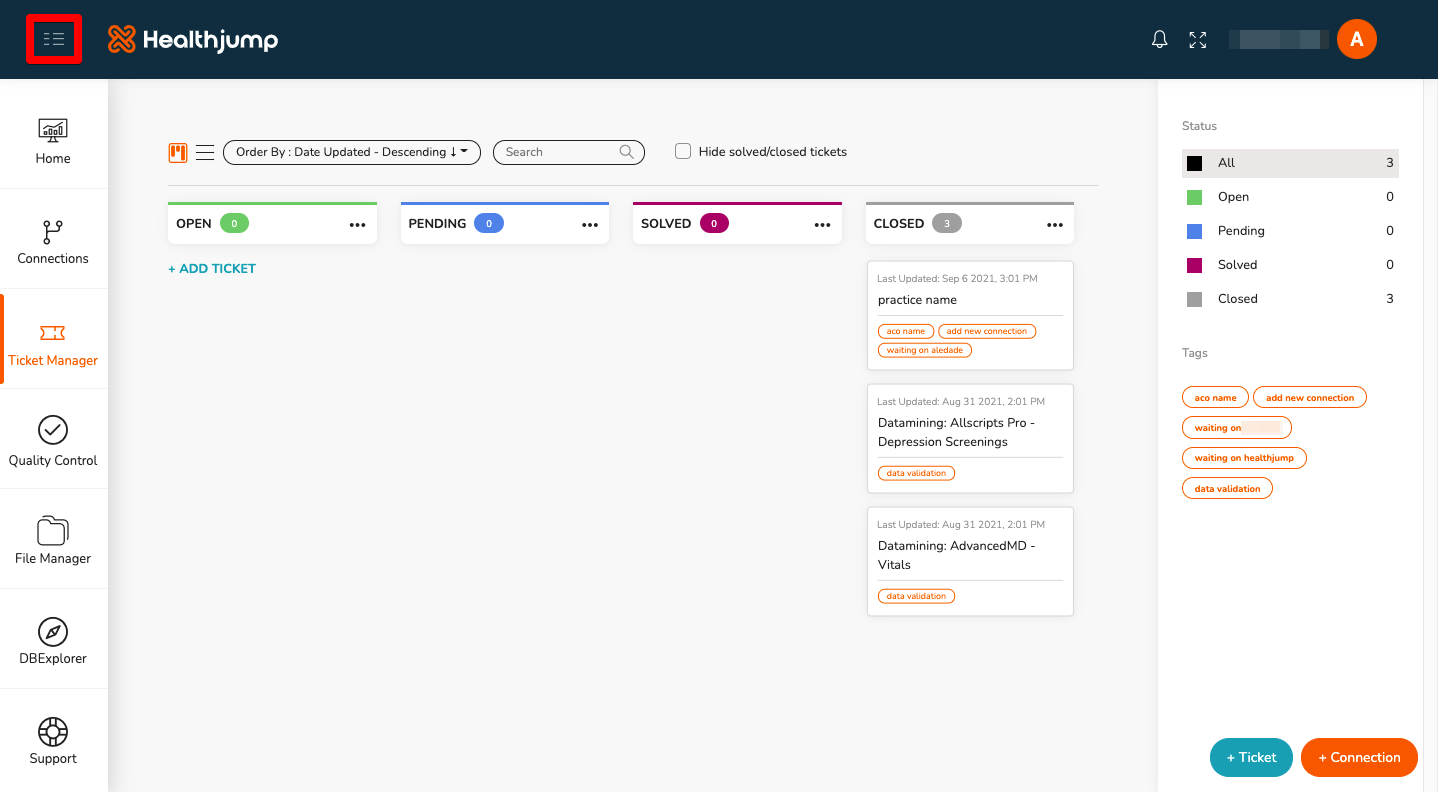Go to File Manager in sidebar
The image size is (1438, 792).
[x=53, y=539]
